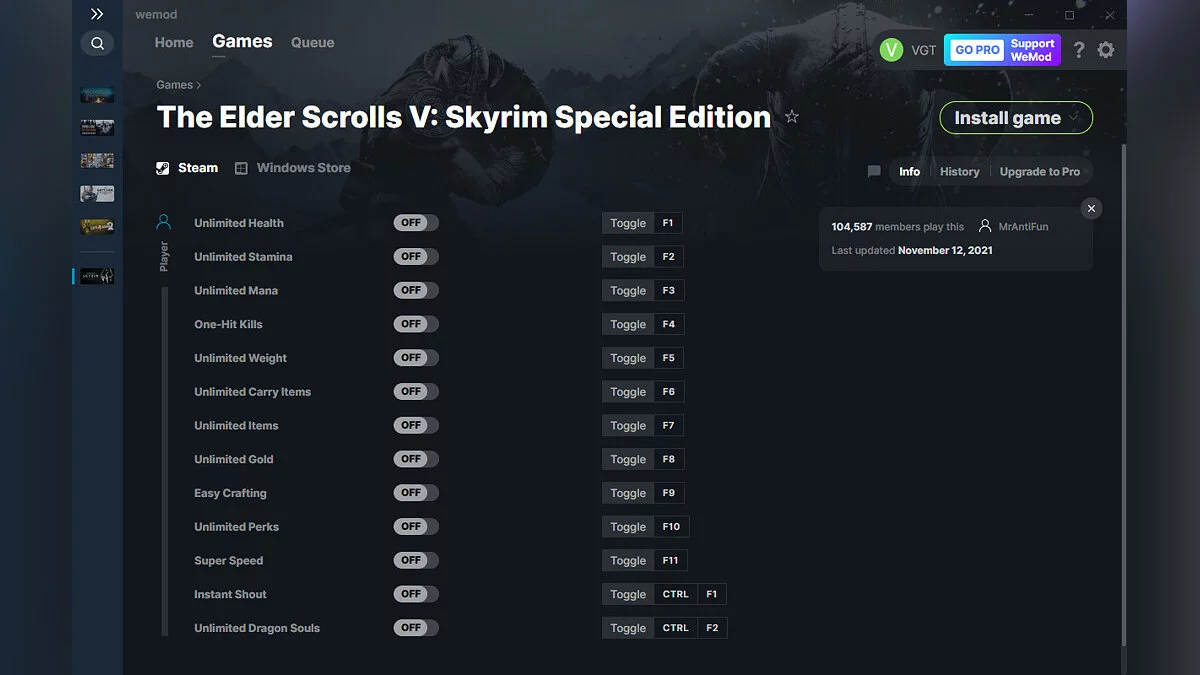The image size is (1200, 675).
Task: Open the topmost game thumbnail in the sidebar
Action: tap(97, 95)
